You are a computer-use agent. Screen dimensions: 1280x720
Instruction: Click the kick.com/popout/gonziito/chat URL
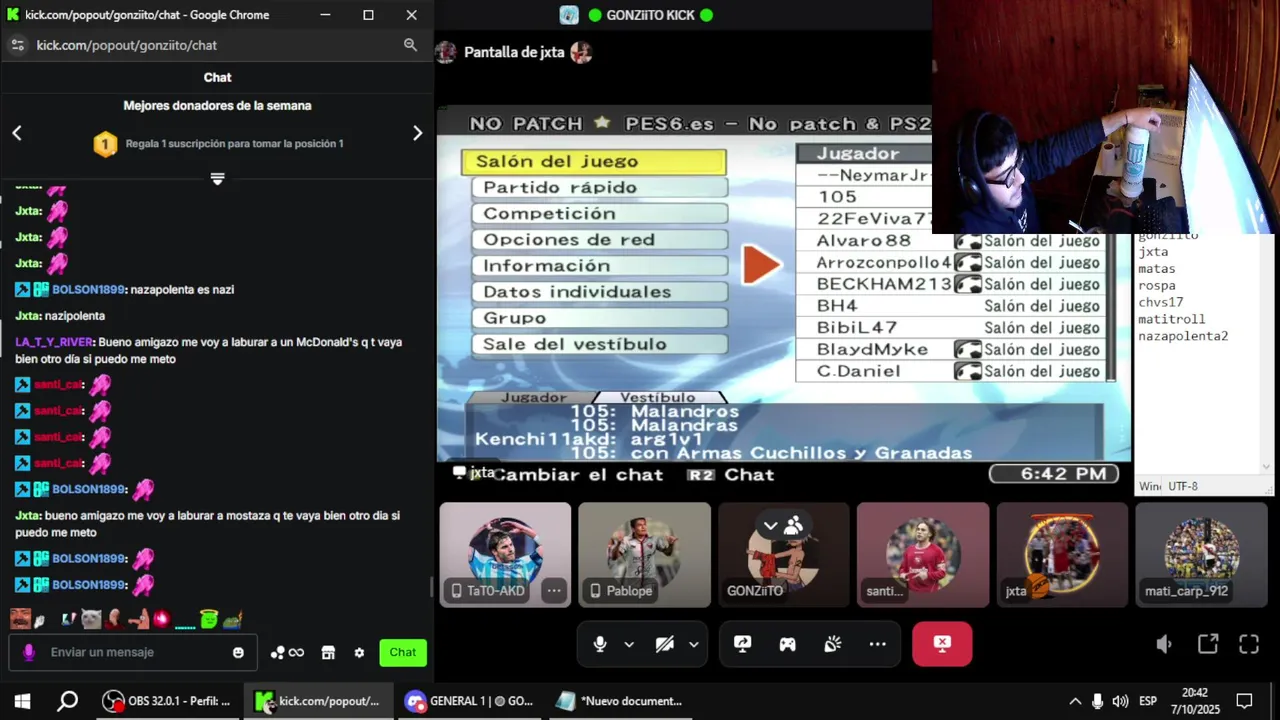[x=127, y=45]
